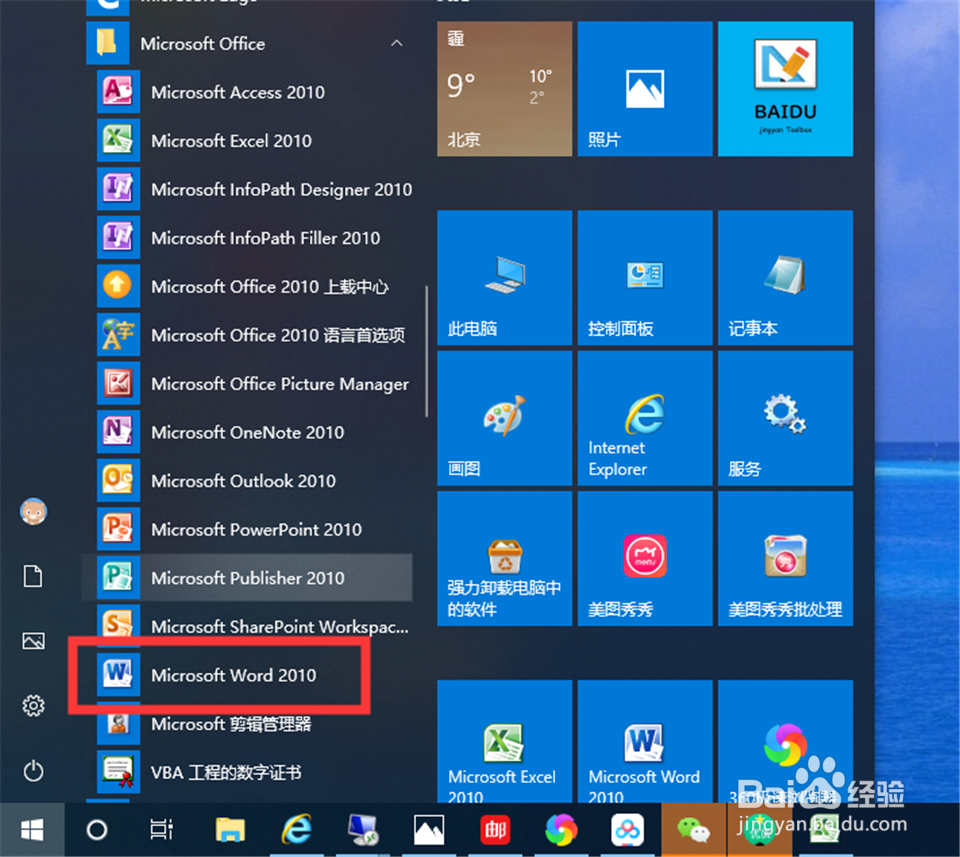This screenshot has width=960, height=857.
Task: Open Task View on the taskbar
Action: coord(162,830)
